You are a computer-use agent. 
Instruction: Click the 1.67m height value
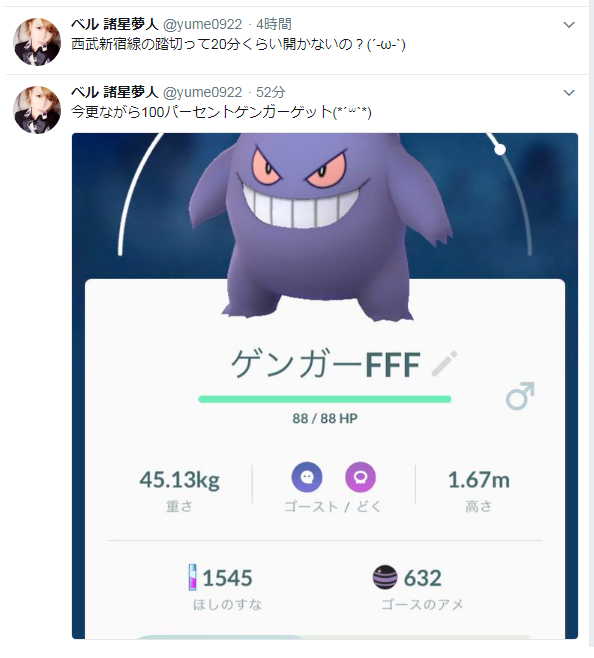pyautogui.click(x=479, y=479)
